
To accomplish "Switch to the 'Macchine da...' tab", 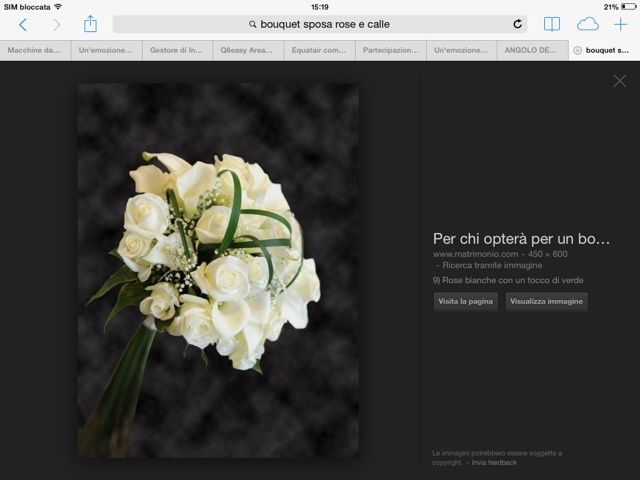I will 34,50.
